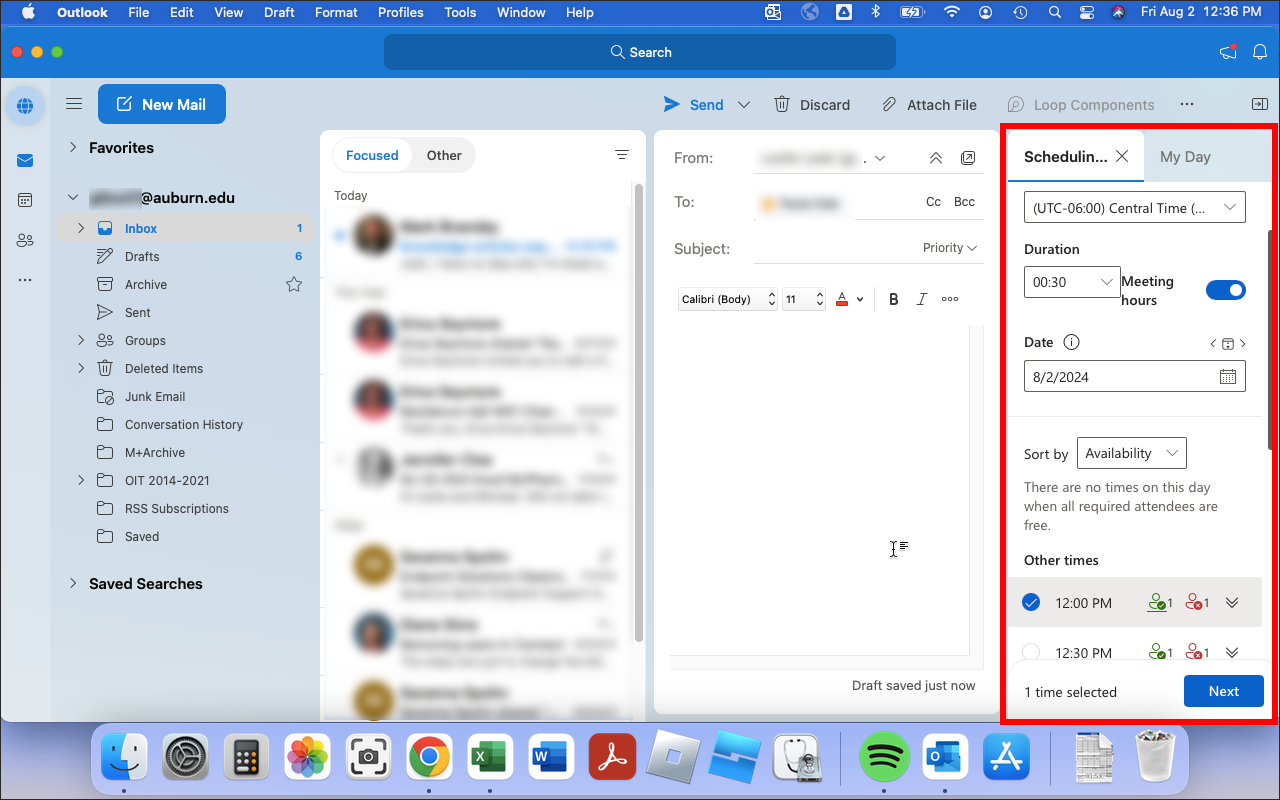Image resolution: width=1280 pixels, height=800 pixels.
Task: Expand the Groups folder
Action: point(81,340)
